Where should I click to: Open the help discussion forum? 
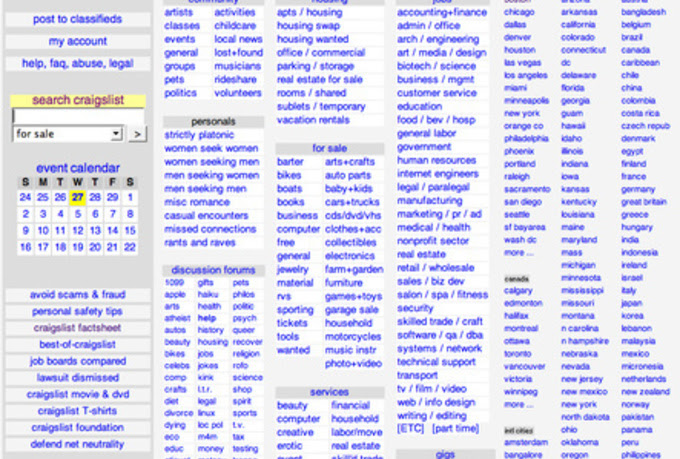207,318
